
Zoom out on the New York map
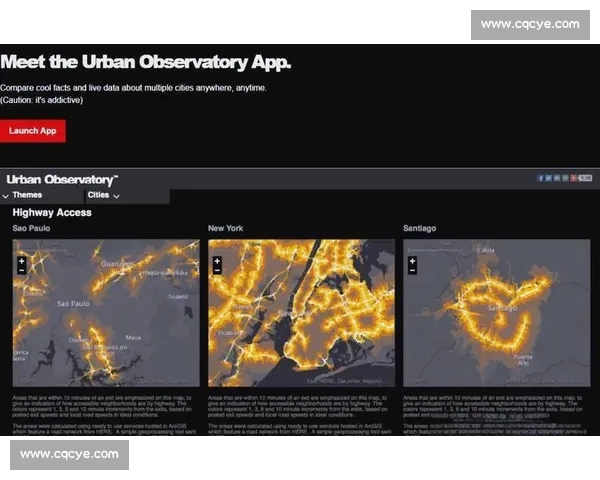point(216,269)
